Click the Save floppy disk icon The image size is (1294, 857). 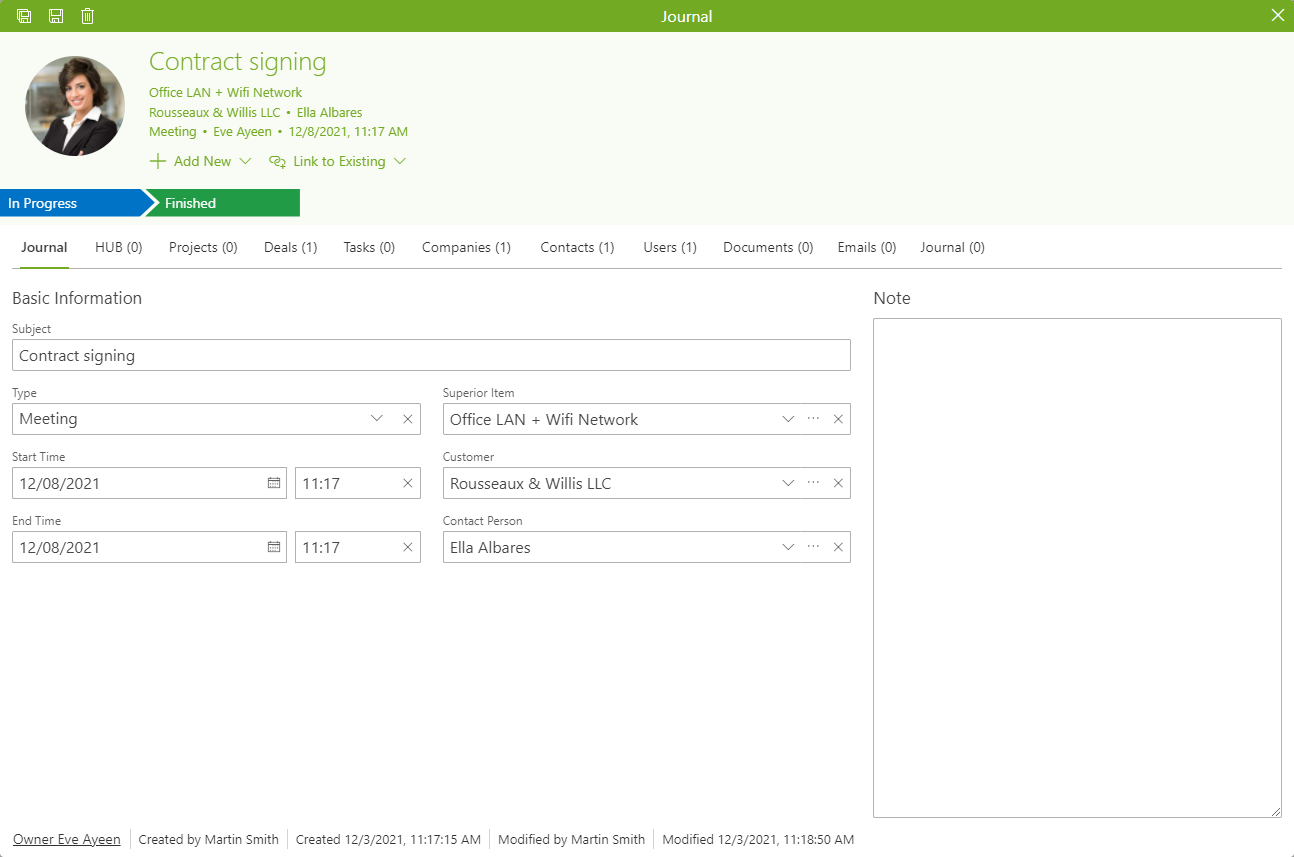click(56, 16)
